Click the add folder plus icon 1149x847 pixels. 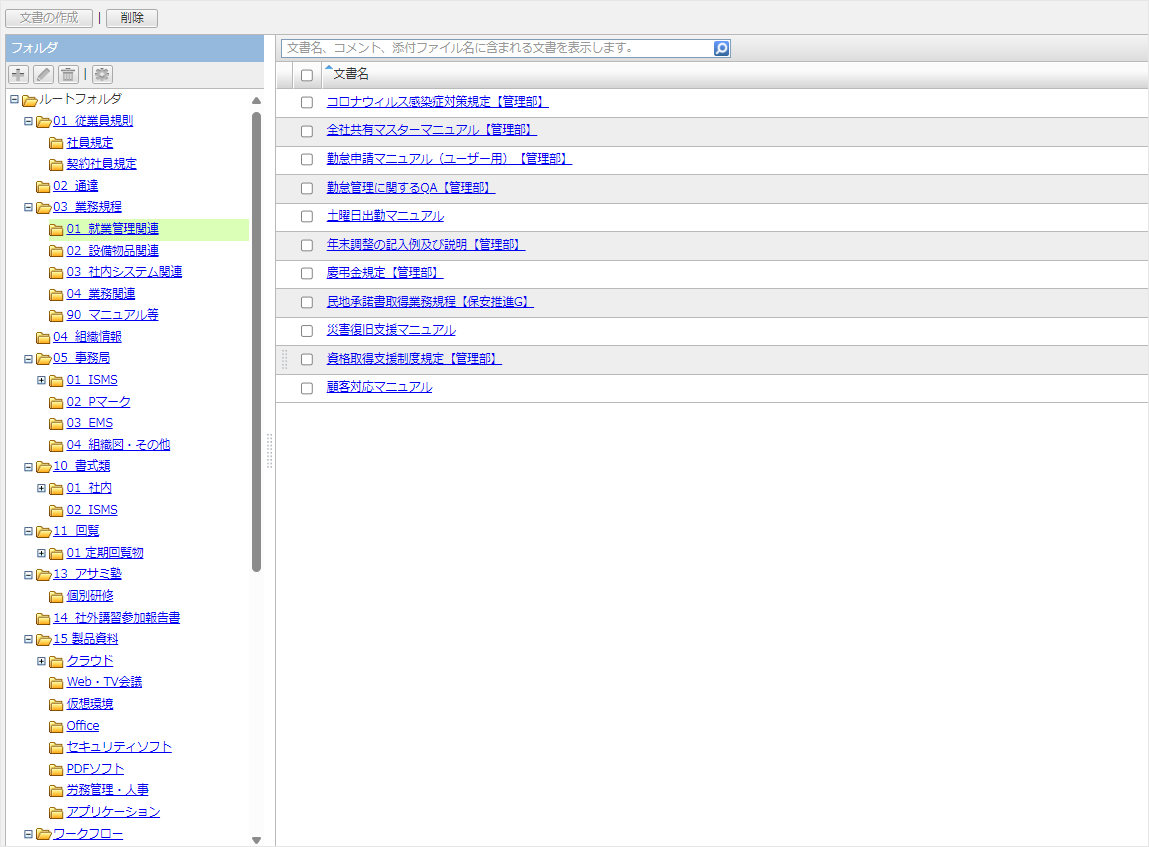(x=18, y=74)
